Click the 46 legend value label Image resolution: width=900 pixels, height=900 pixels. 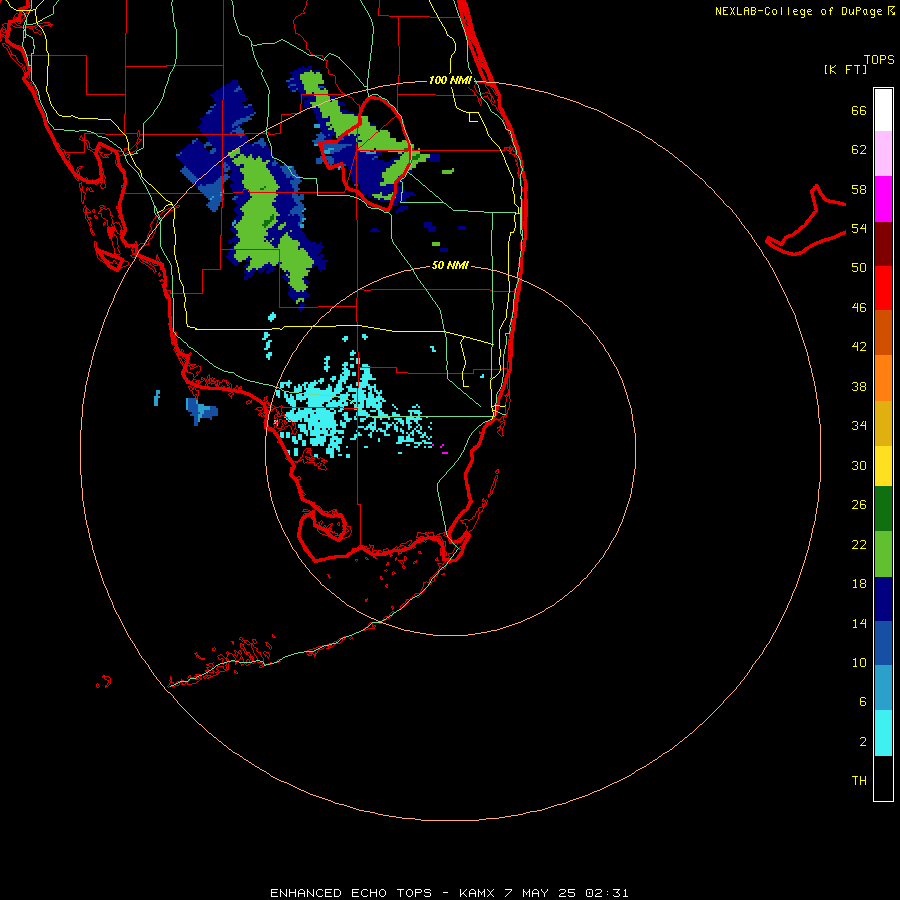pos(859,308)
